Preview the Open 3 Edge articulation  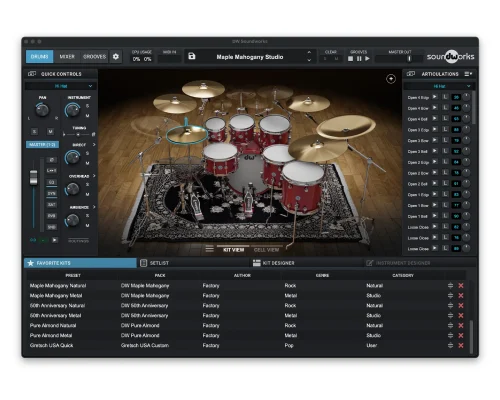point(435,129)
